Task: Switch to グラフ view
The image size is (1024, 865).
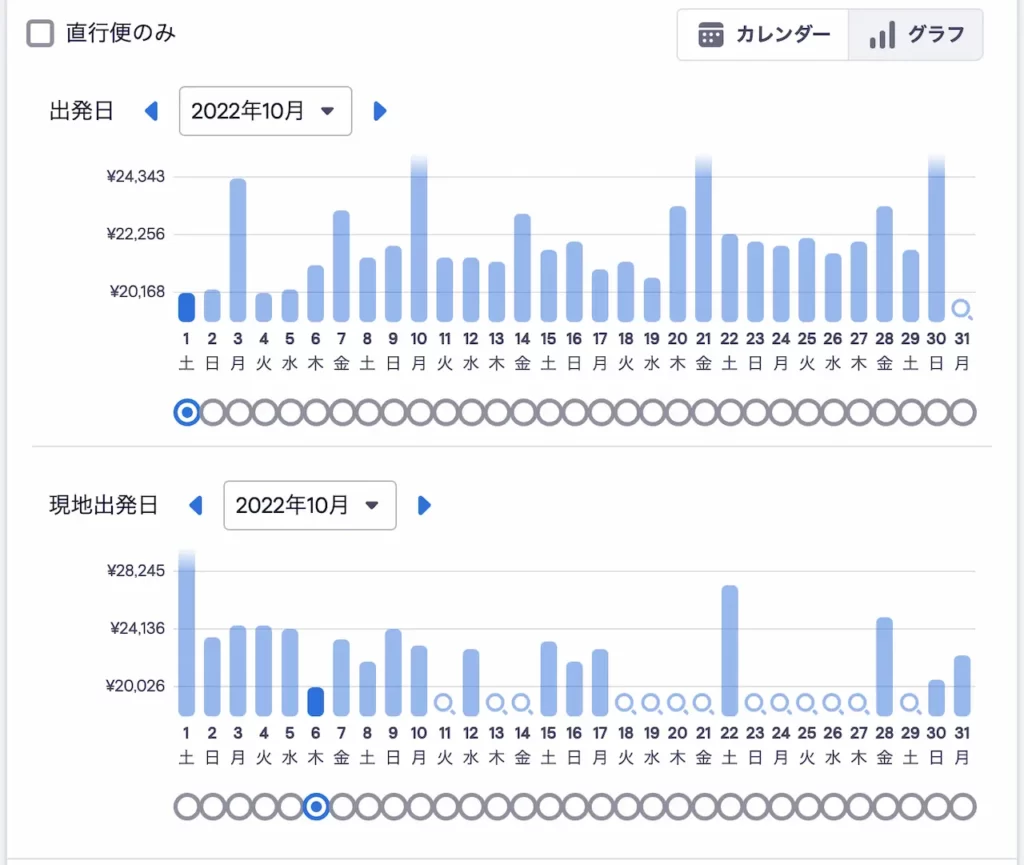Action: point(916,35)
